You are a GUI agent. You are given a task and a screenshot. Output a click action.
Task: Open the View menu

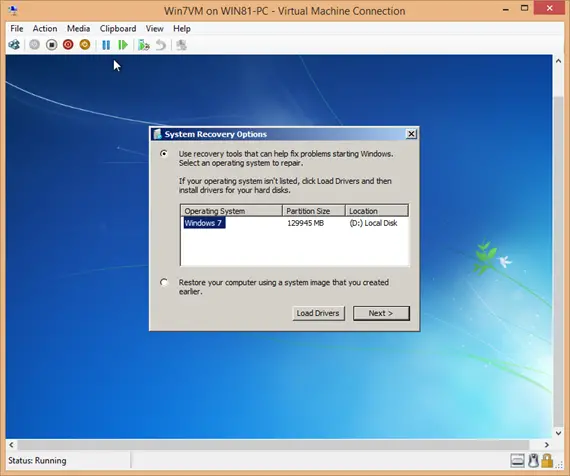(x=154, y=28)
